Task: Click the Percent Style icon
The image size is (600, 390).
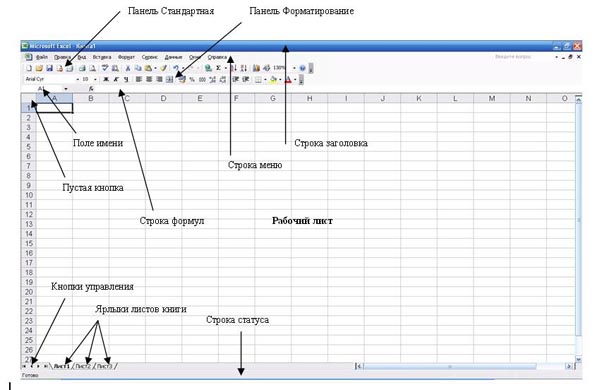Action: 192,79
